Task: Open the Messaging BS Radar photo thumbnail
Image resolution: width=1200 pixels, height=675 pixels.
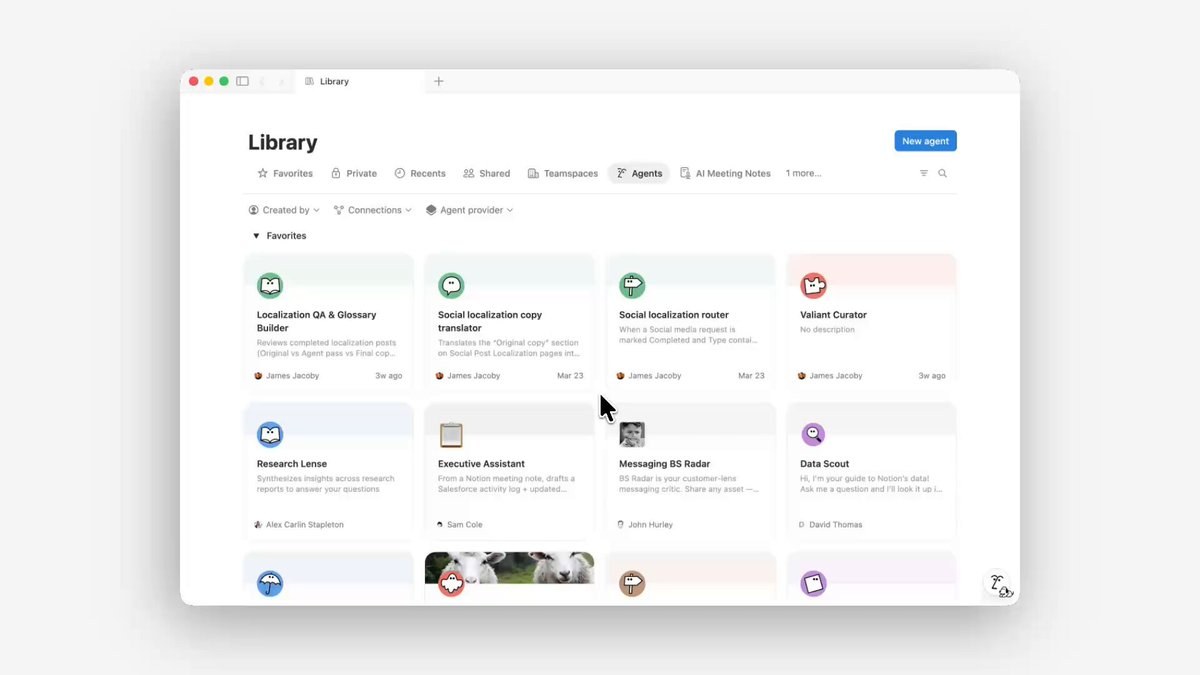Action: [632, 435]
